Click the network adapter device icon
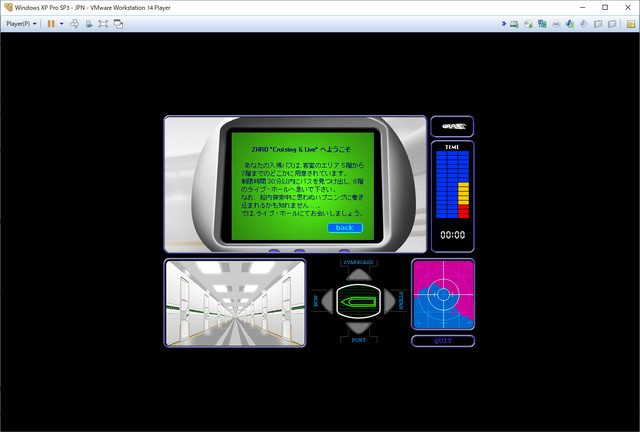 coord(542,24)
